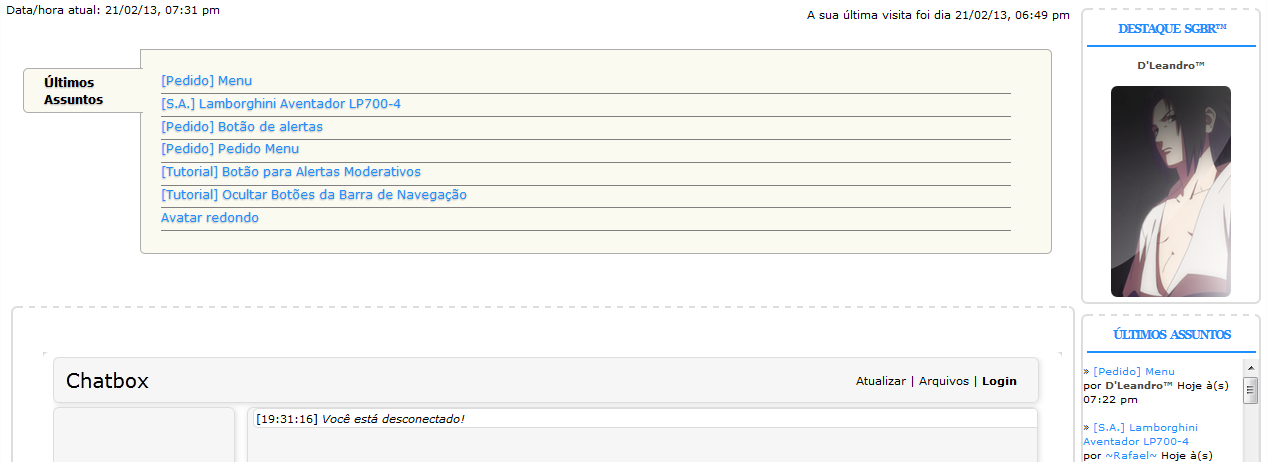This screenshot has height=462, width=1267.
Task: Click the ÚLTIMOS ASSUNTOS sidebar header
Action: click(1172, 335)
